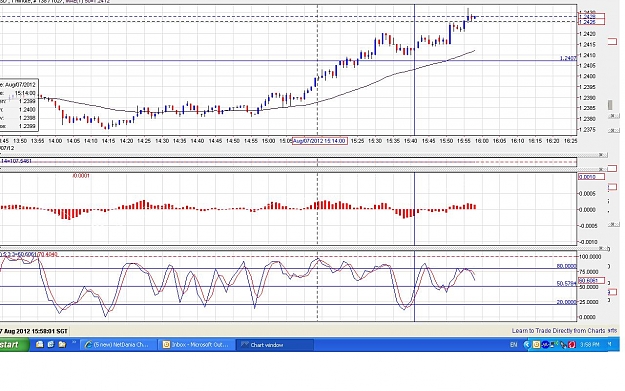Click the 16:00 time axis label
Viewport: 625px width, 391px height.
(482, 141)
